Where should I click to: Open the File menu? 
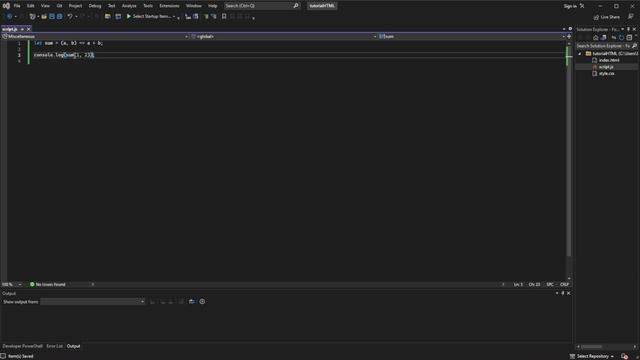(x=17, y=6)
